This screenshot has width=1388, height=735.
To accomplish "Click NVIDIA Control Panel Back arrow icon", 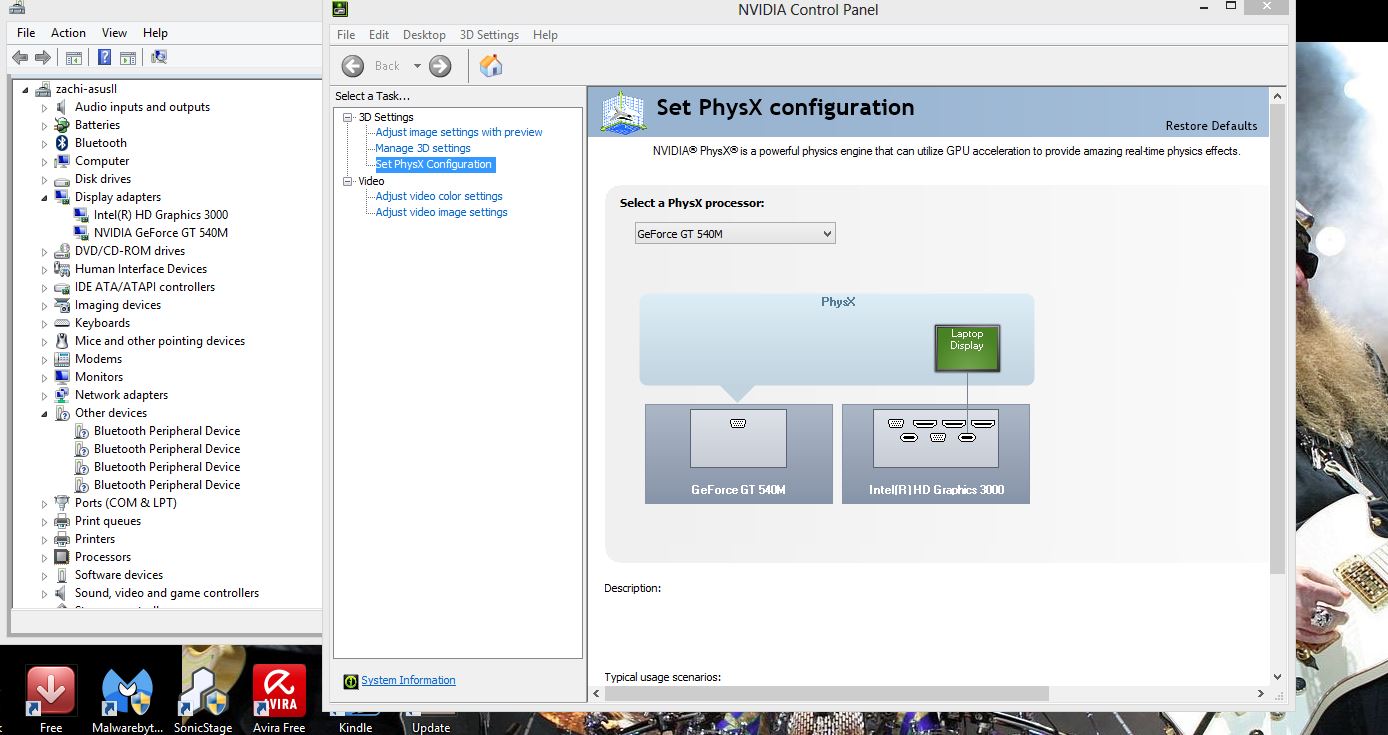I will [x=353, y=66].
